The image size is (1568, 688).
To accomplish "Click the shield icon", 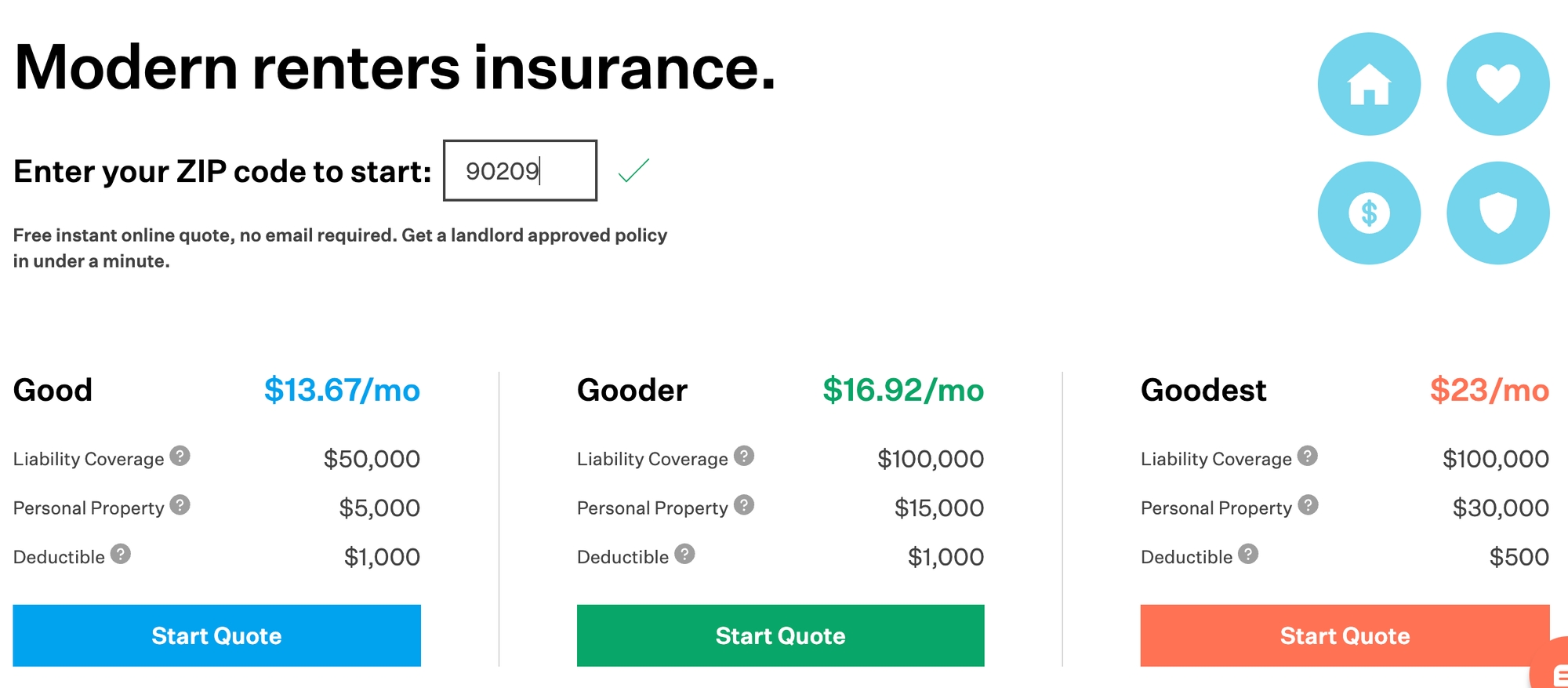I will coord(1498,213).
